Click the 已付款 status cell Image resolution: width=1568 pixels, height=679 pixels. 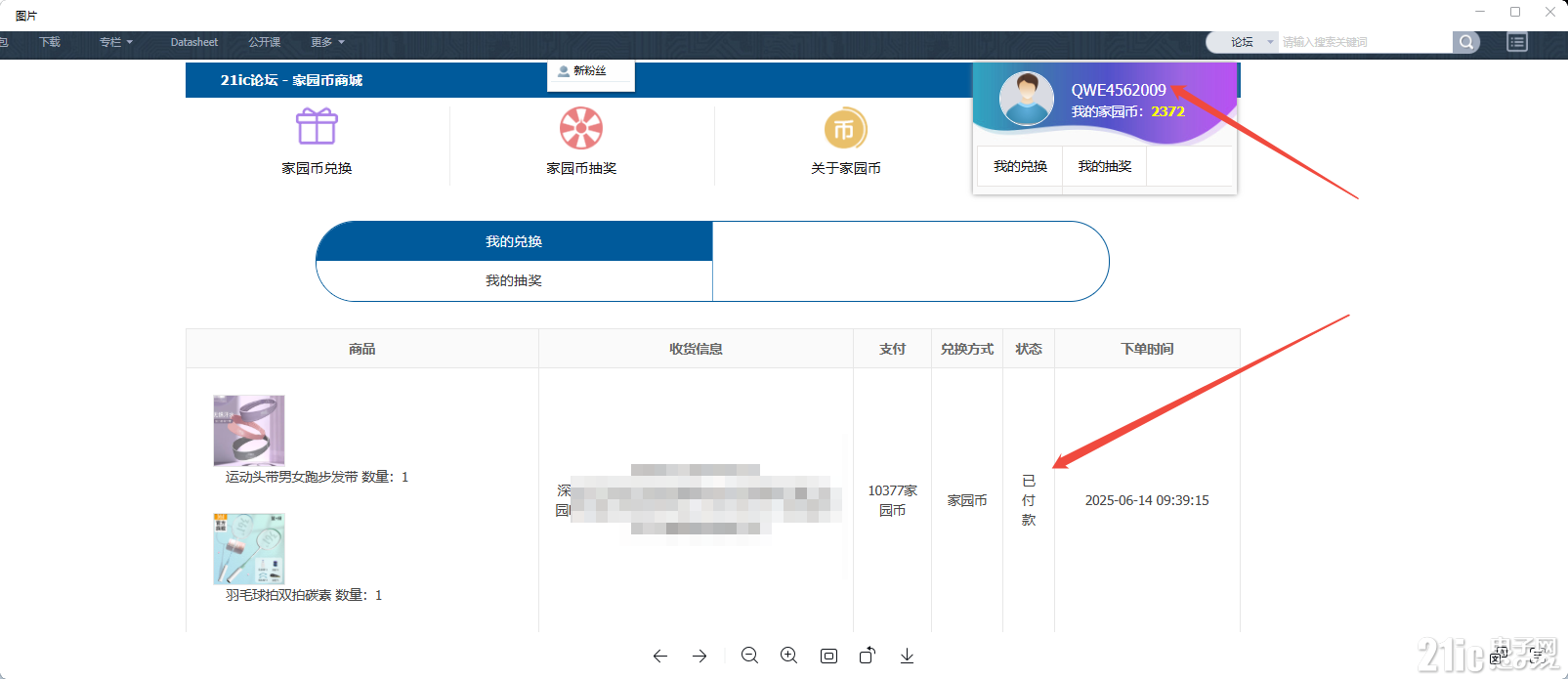coord(1029,500)
